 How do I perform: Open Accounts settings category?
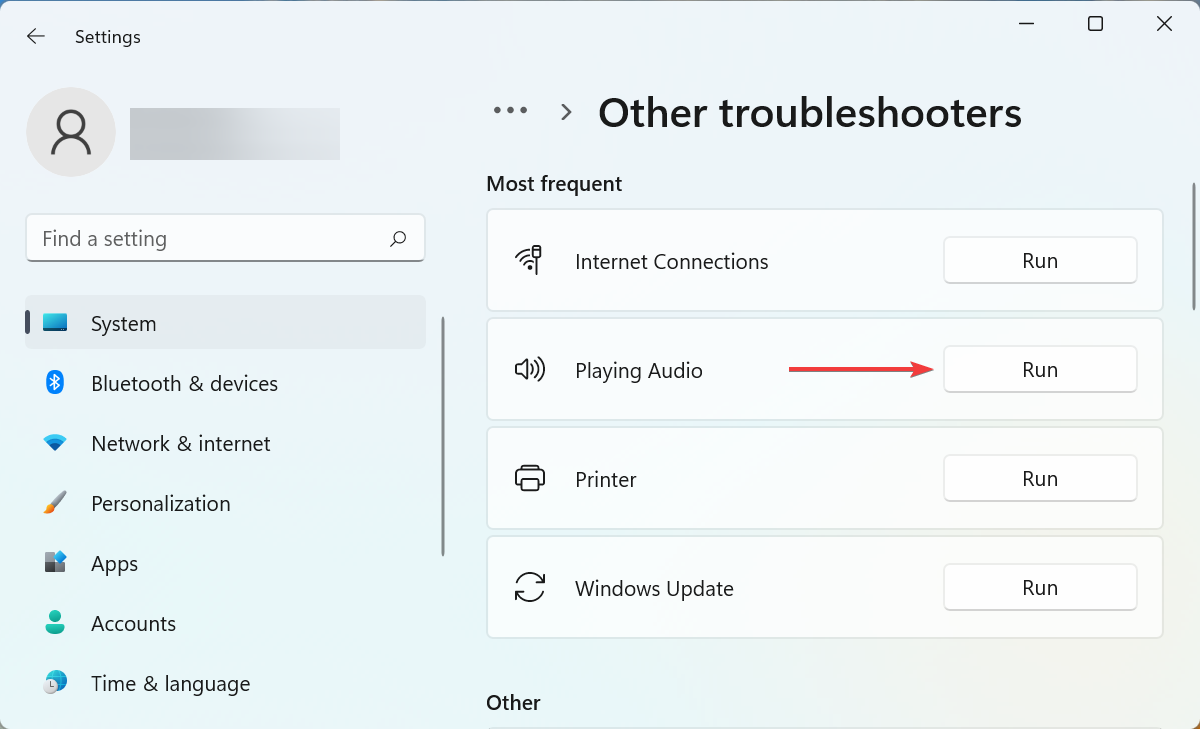[225, 623]
